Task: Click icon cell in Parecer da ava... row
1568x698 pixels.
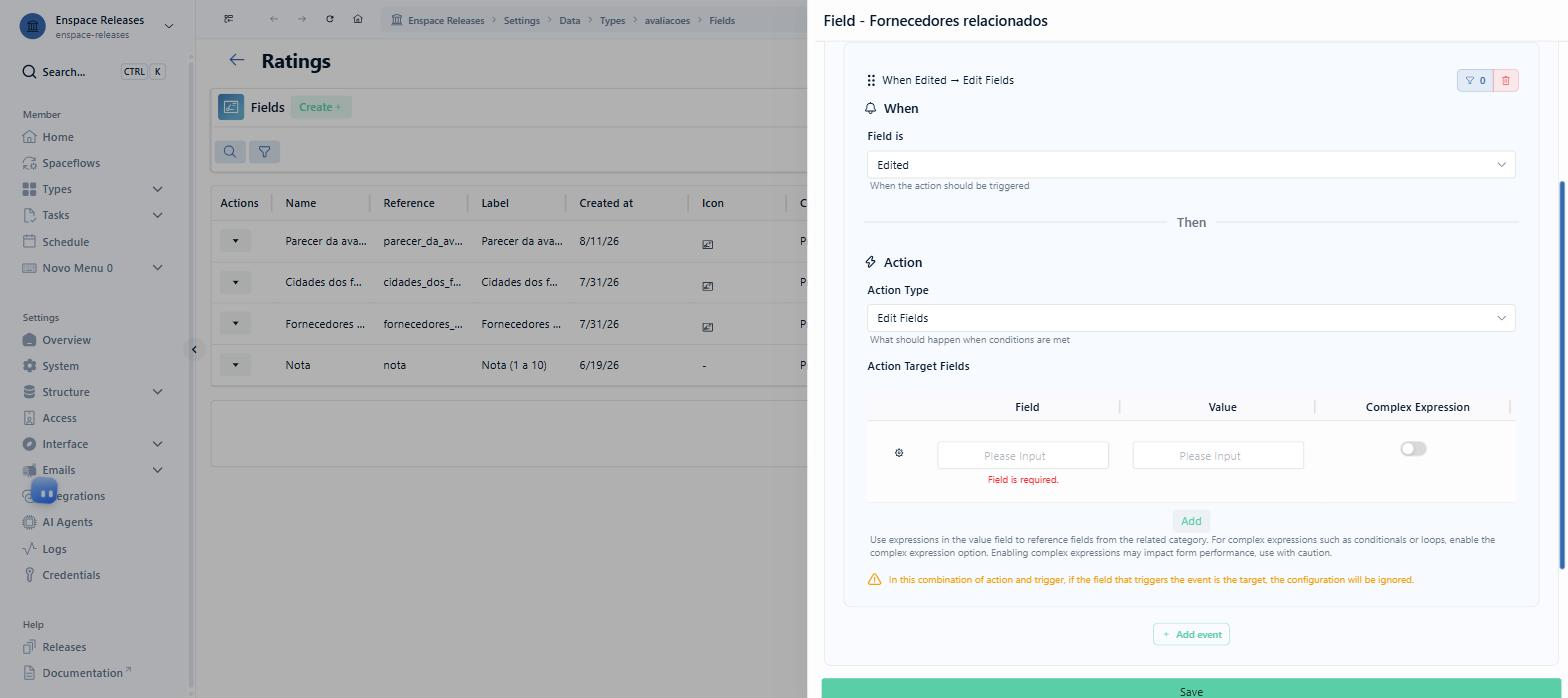Action: tap(707, 244)
